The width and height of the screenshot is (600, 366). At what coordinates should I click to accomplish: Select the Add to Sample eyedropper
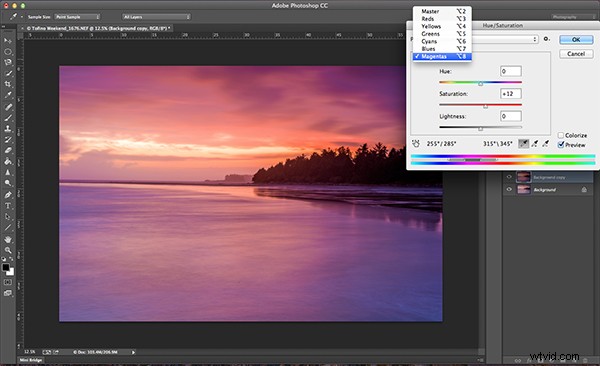[x=535, y=144]
